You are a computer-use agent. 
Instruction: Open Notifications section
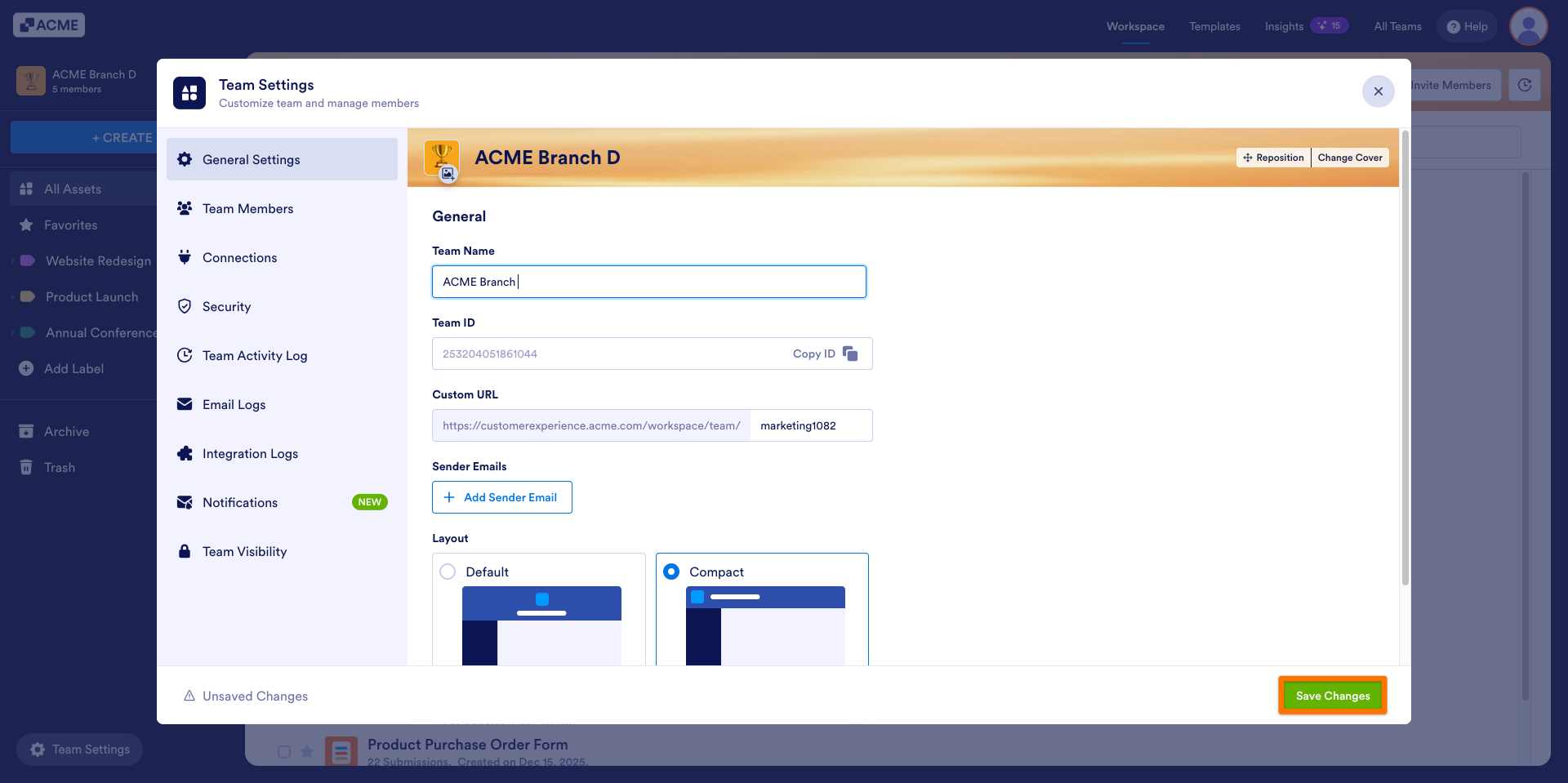click(282, 502)
